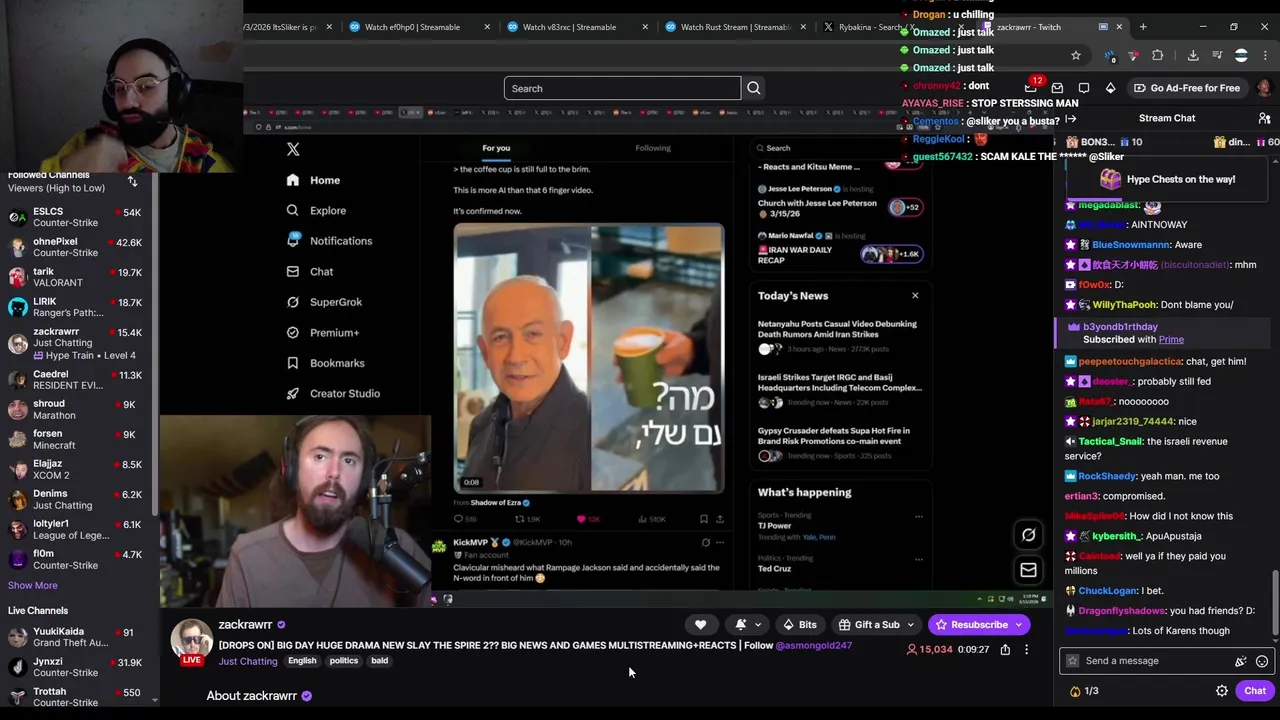Viewport: 1280px width, 720px height.
Task: Open the prime loot crown icon with badge
Action: (x=1031, y=87)
